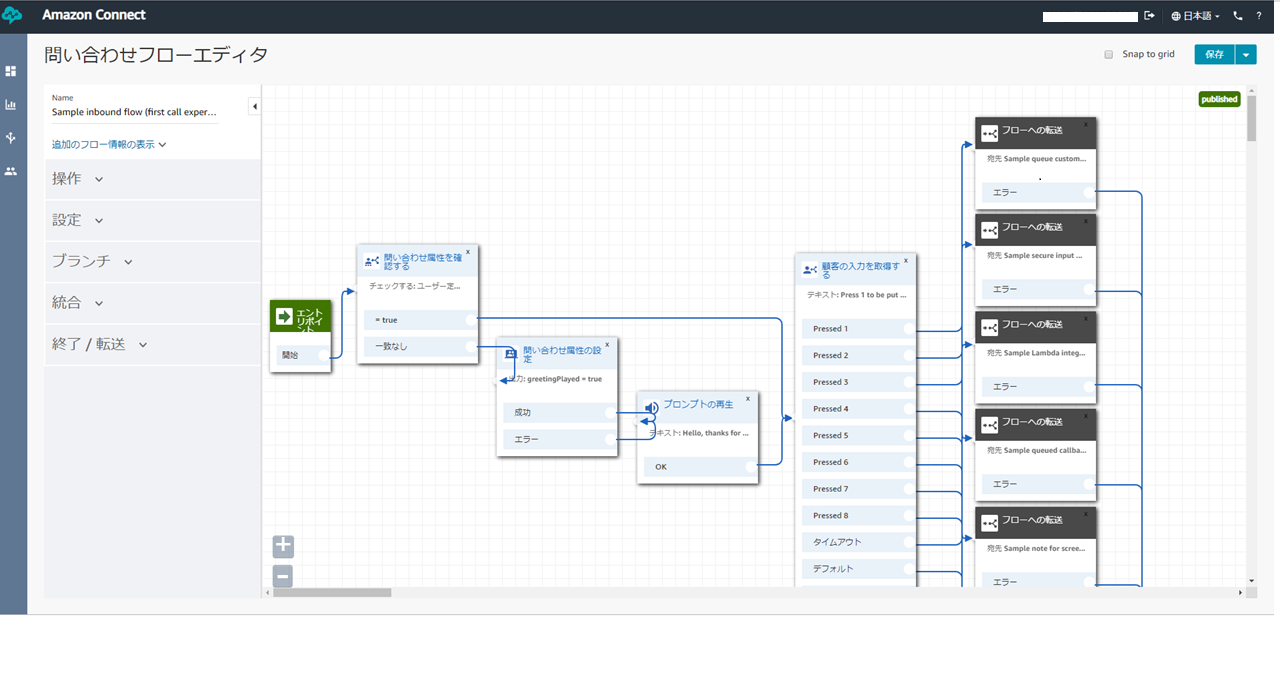Open the users icon in left sidebar
1280x694 pixels.
coord(11,171)
